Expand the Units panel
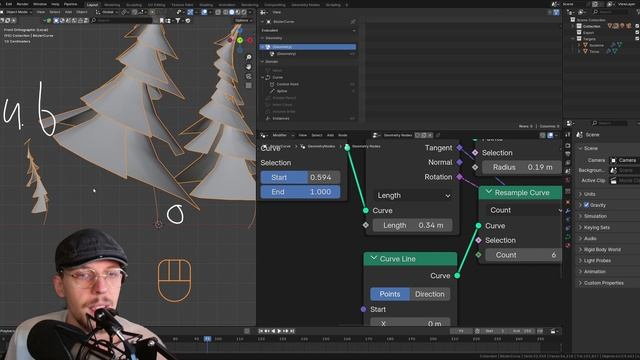This screenshot has height=360, width=640. tap(589, 194)
